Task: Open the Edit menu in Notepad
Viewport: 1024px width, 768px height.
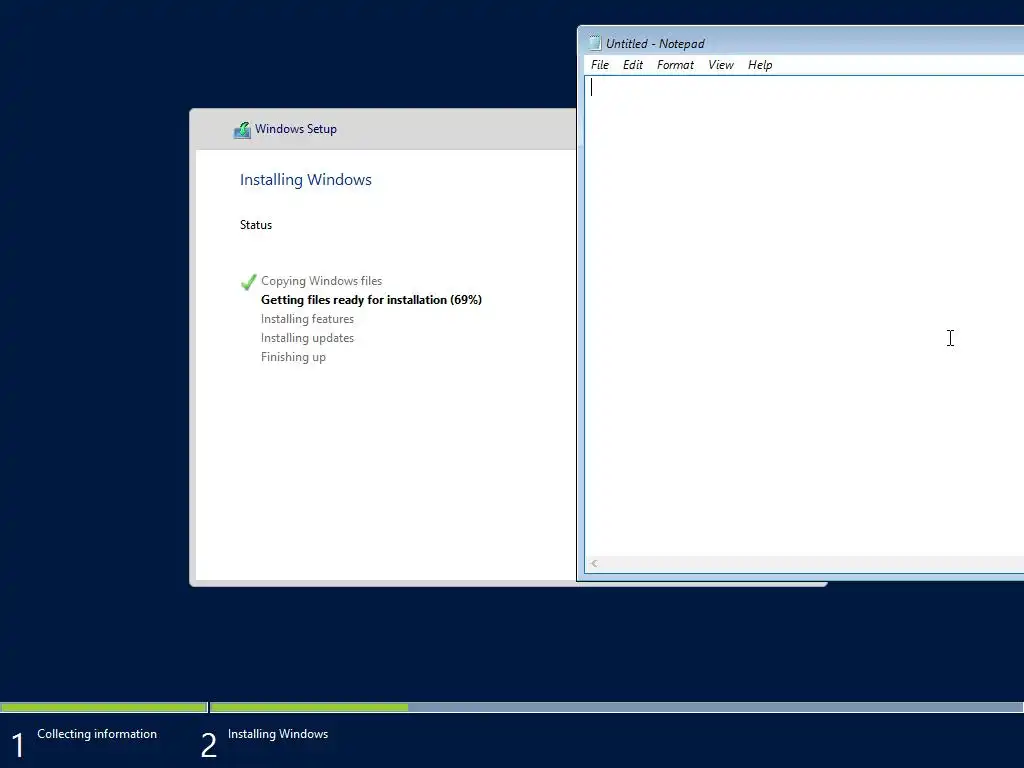Action: pyautogui.click(x=632, y=65)
